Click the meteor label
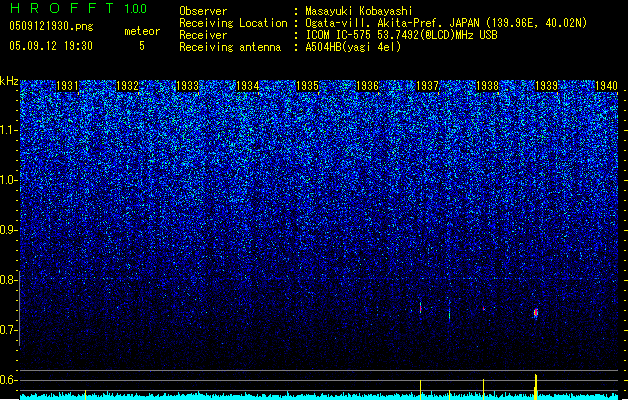The width and height of the screenshot is (629, 400). pyautogui.click(x=142, y=31)
